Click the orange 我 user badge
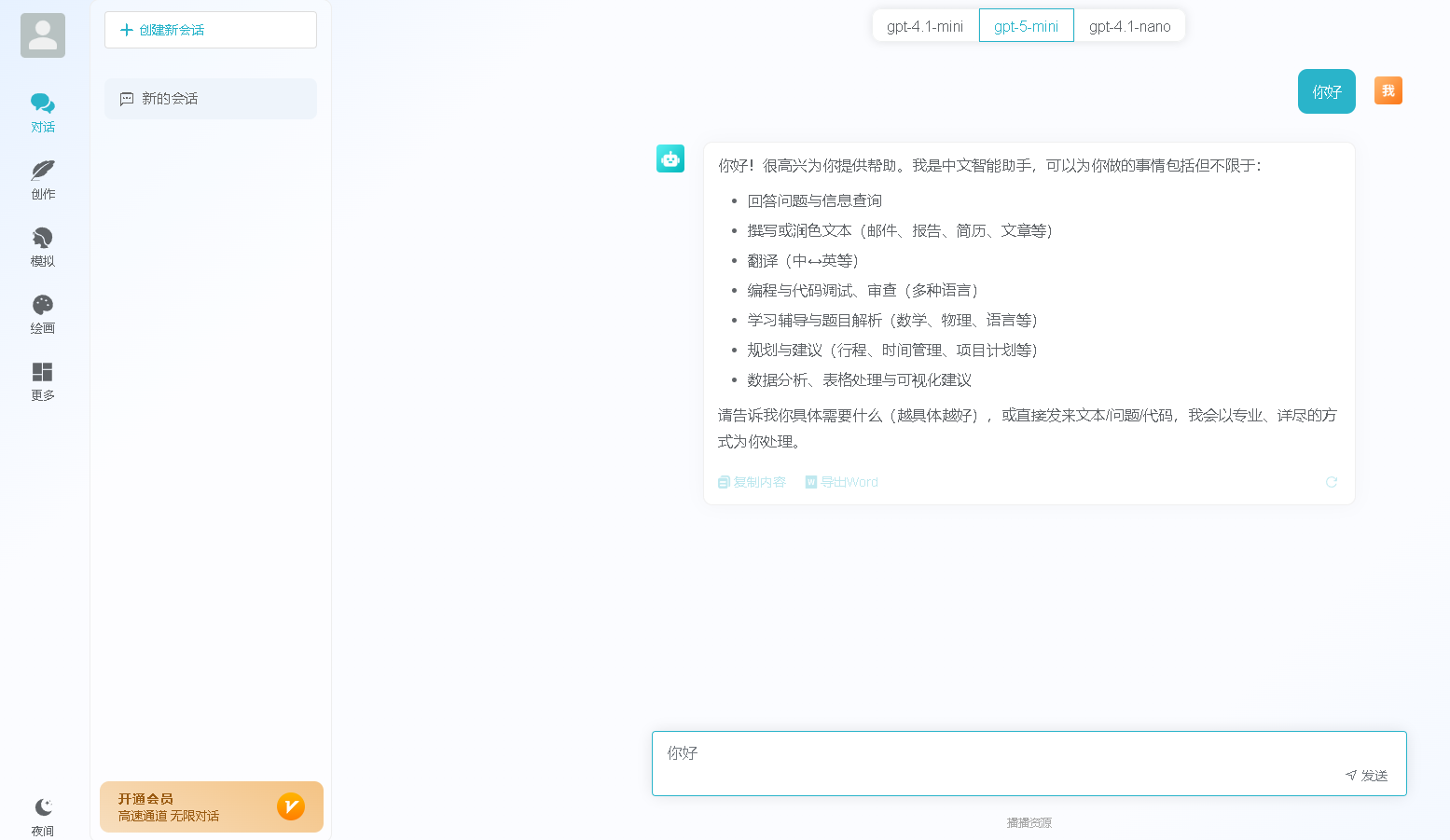This screenshot has width=1450, height=840. click(x=1388, y=90)
